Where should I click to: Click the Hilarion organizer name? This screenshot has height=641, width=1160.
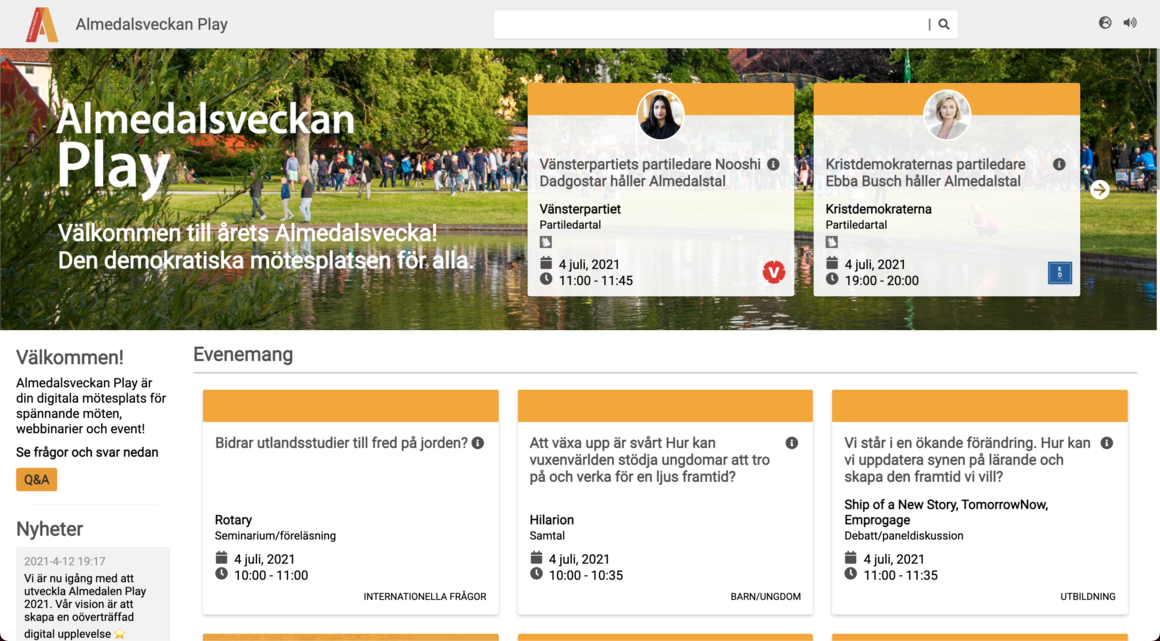click(x=552, y=520)
